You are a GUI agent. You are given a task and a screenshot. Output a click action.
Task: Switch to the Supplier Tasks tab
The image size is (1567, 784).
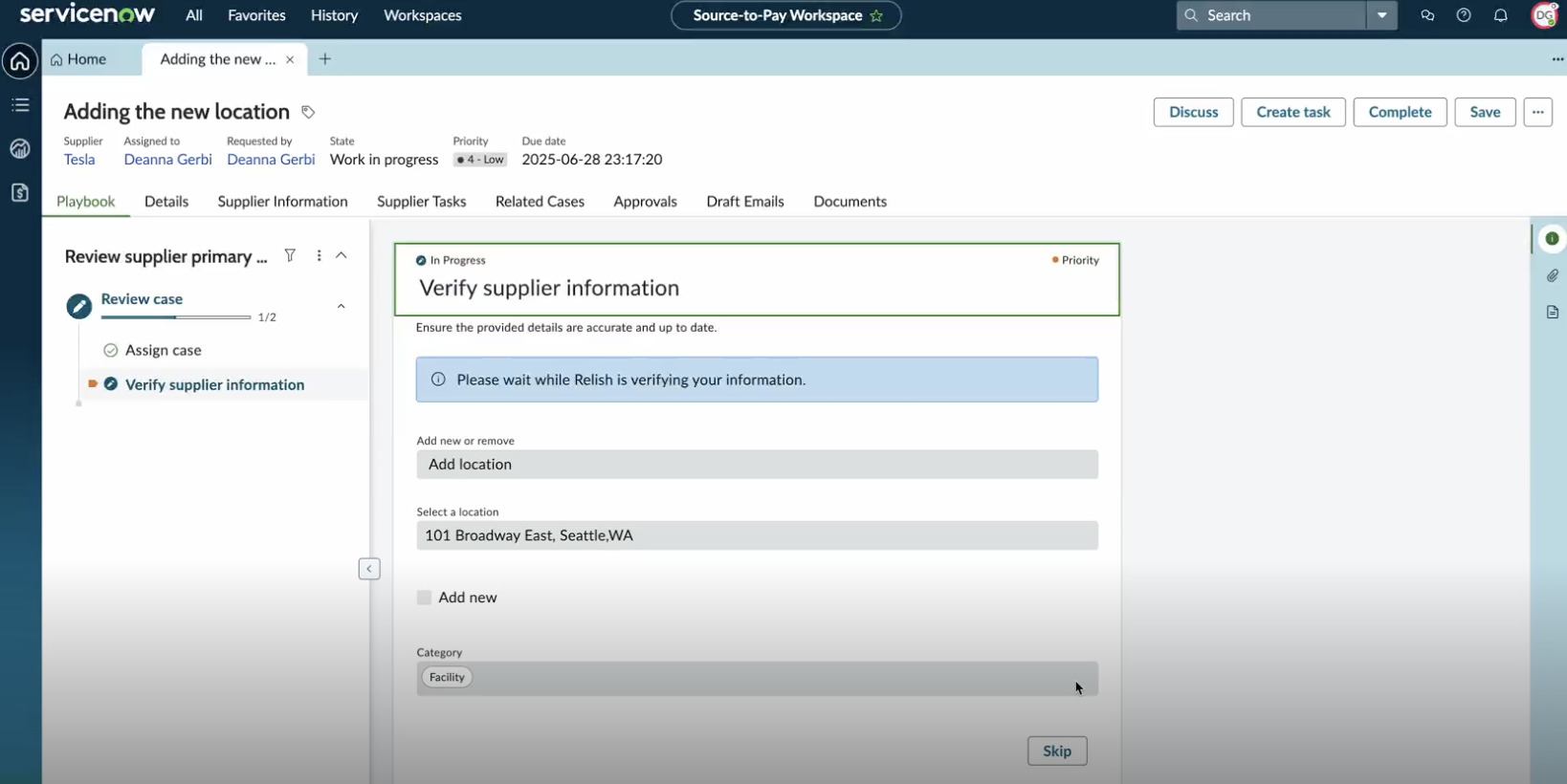pyautogui.click(x=421, y=202)
